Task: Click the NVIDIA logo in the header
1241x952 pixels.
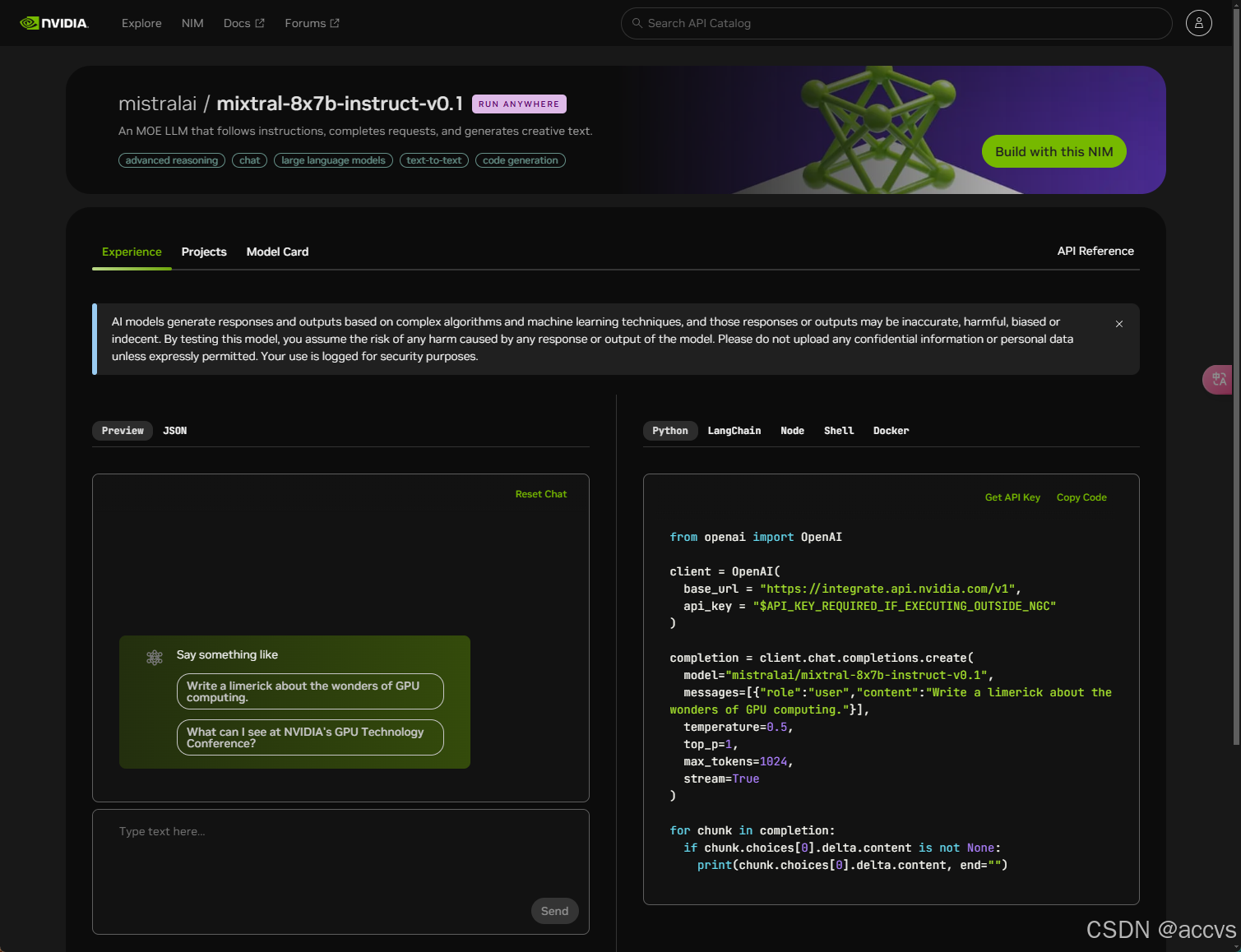Action: pos(54,23)
